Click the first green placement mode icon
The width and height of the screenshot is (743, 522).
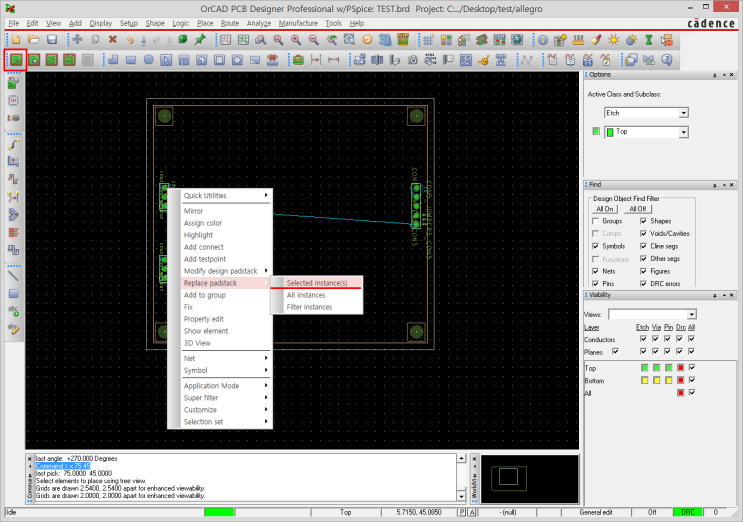pos(17,60)
